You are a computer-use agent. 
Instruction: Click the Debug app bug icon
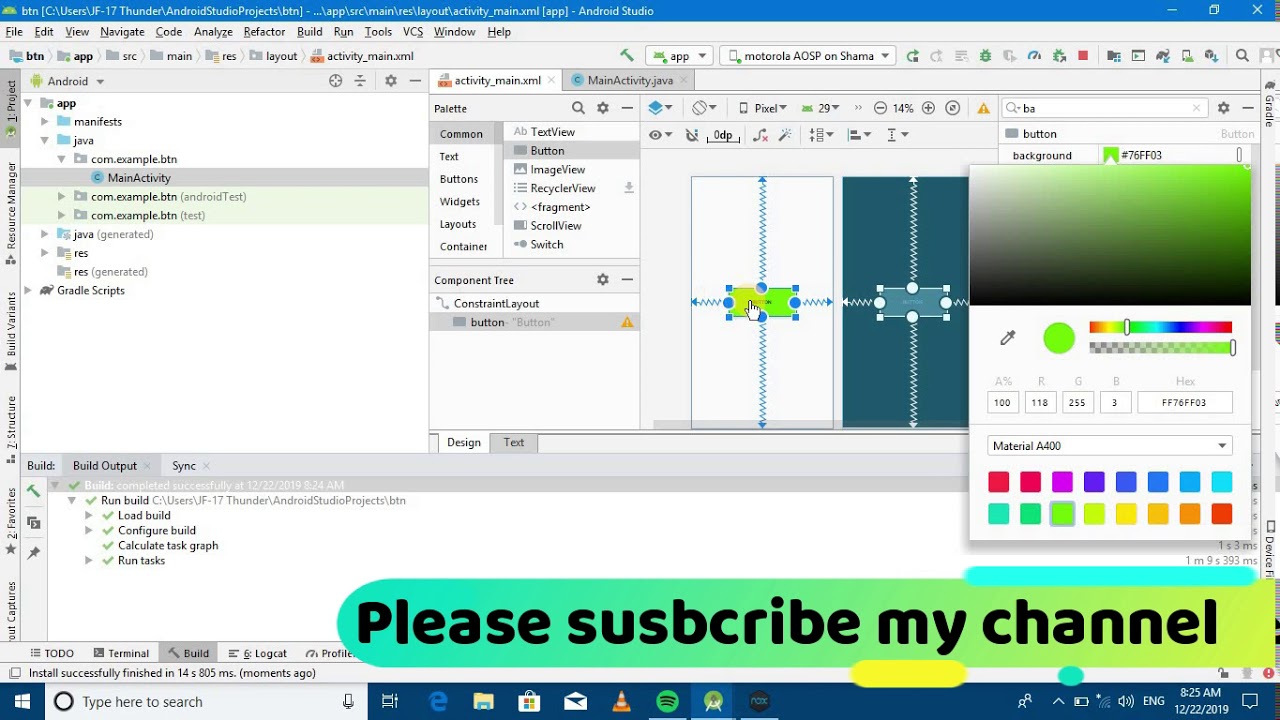point(986,56)
